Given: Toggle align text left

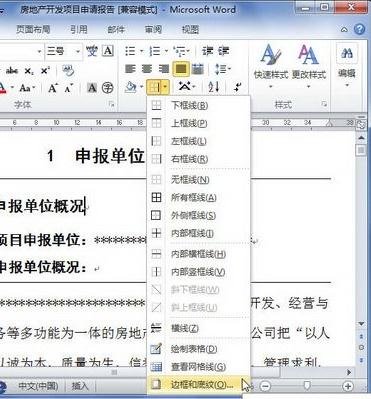Looking at the screenshot, I should click(130, 69).
